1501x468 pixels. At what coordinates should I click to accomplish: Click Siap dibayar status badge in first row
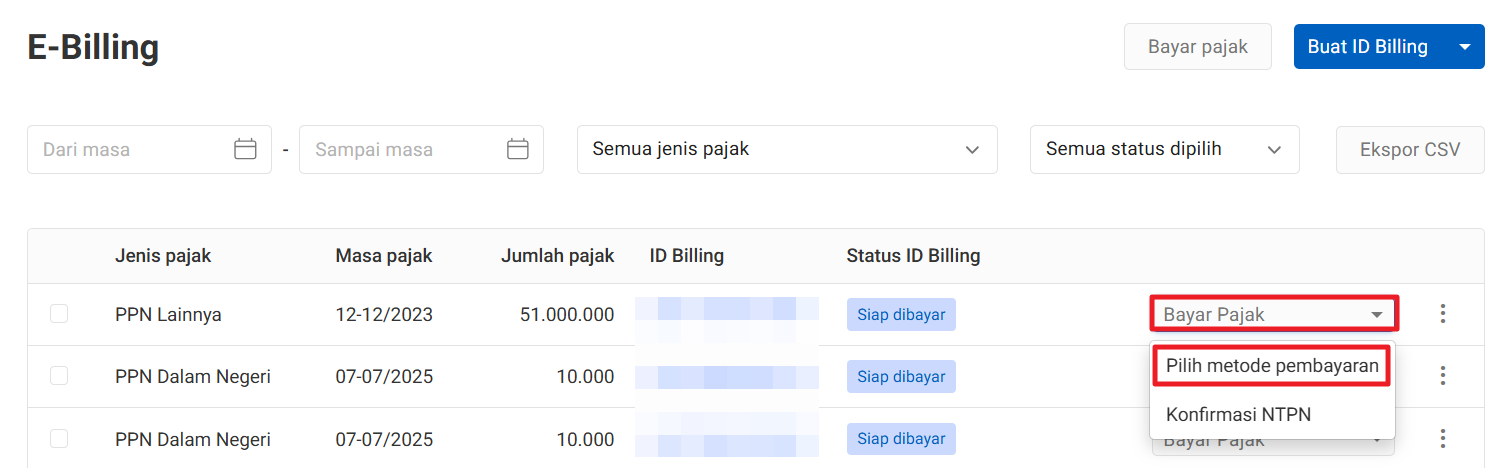(901, 314)
